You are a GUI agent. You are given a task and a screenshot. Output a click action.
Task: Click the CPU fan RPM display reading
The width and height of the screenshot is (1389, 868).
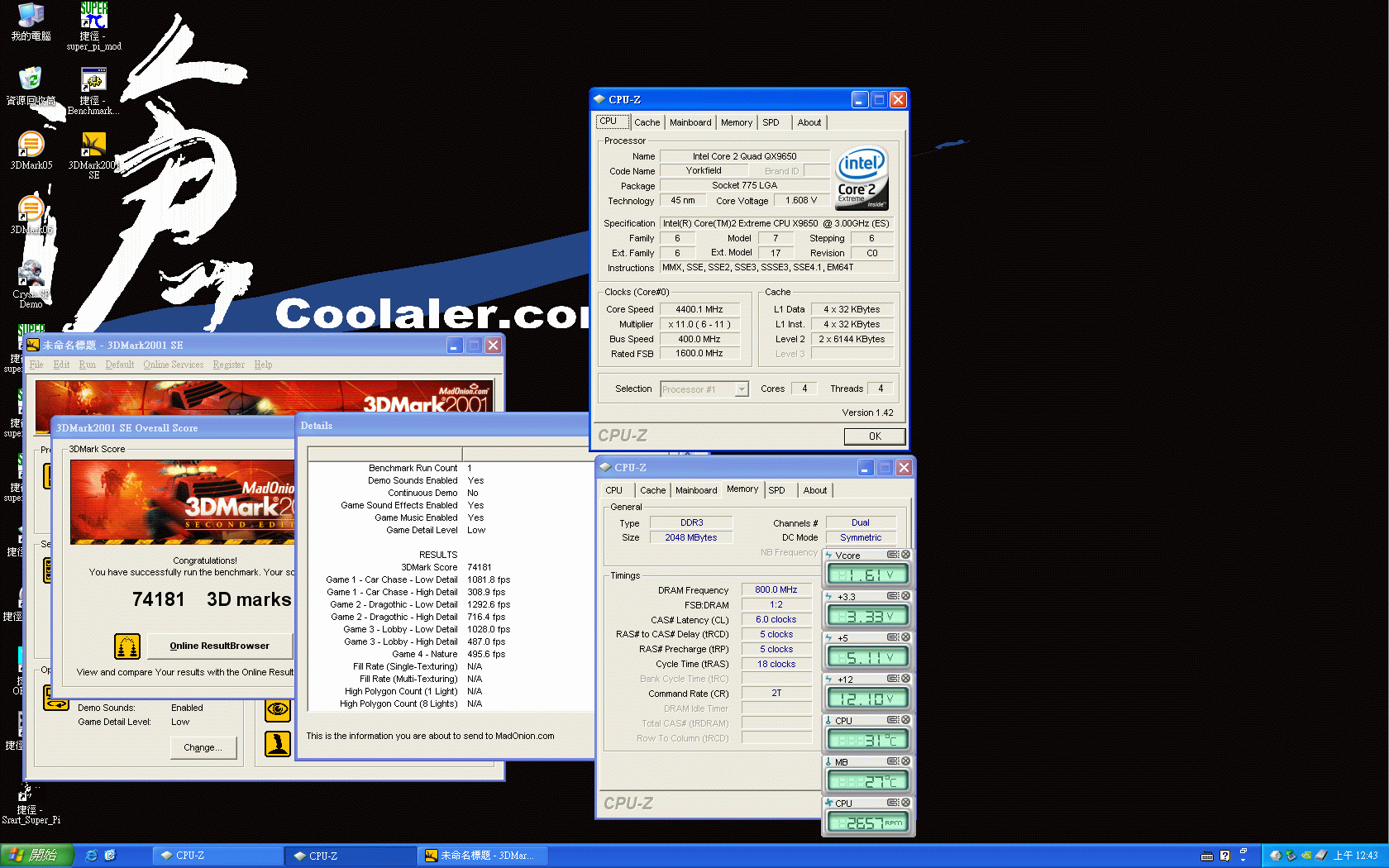point(868,823)
